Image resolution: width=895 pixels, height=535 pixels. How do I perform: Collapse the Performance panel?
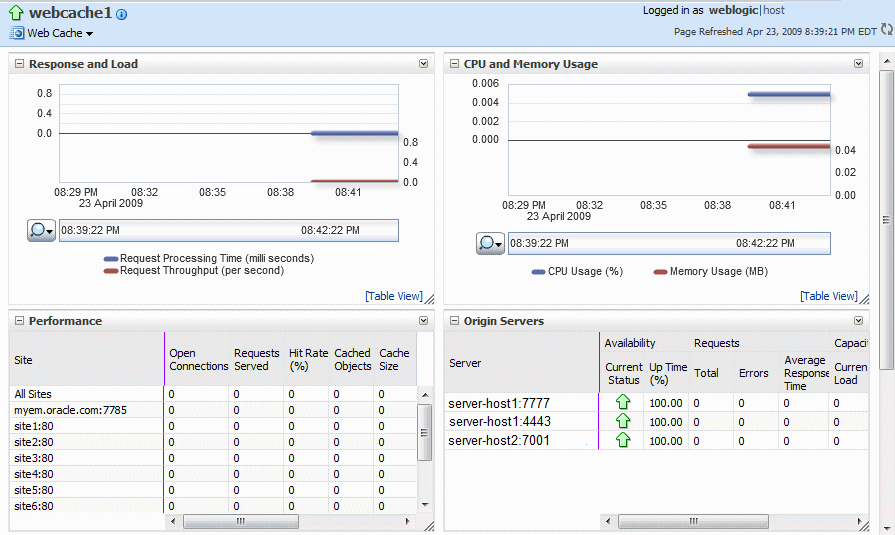(x=19, y=321)
